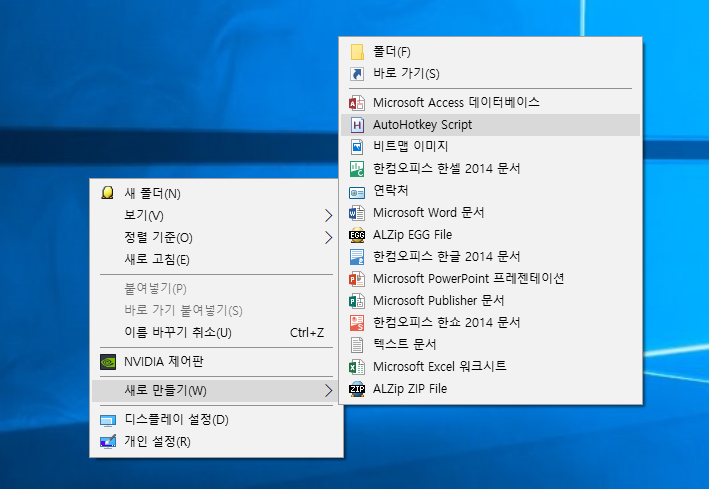Viewport: 709px width, 489px height.
Task: Open NVIDIA 제어판 from context menu
Action: coord(213,362)
